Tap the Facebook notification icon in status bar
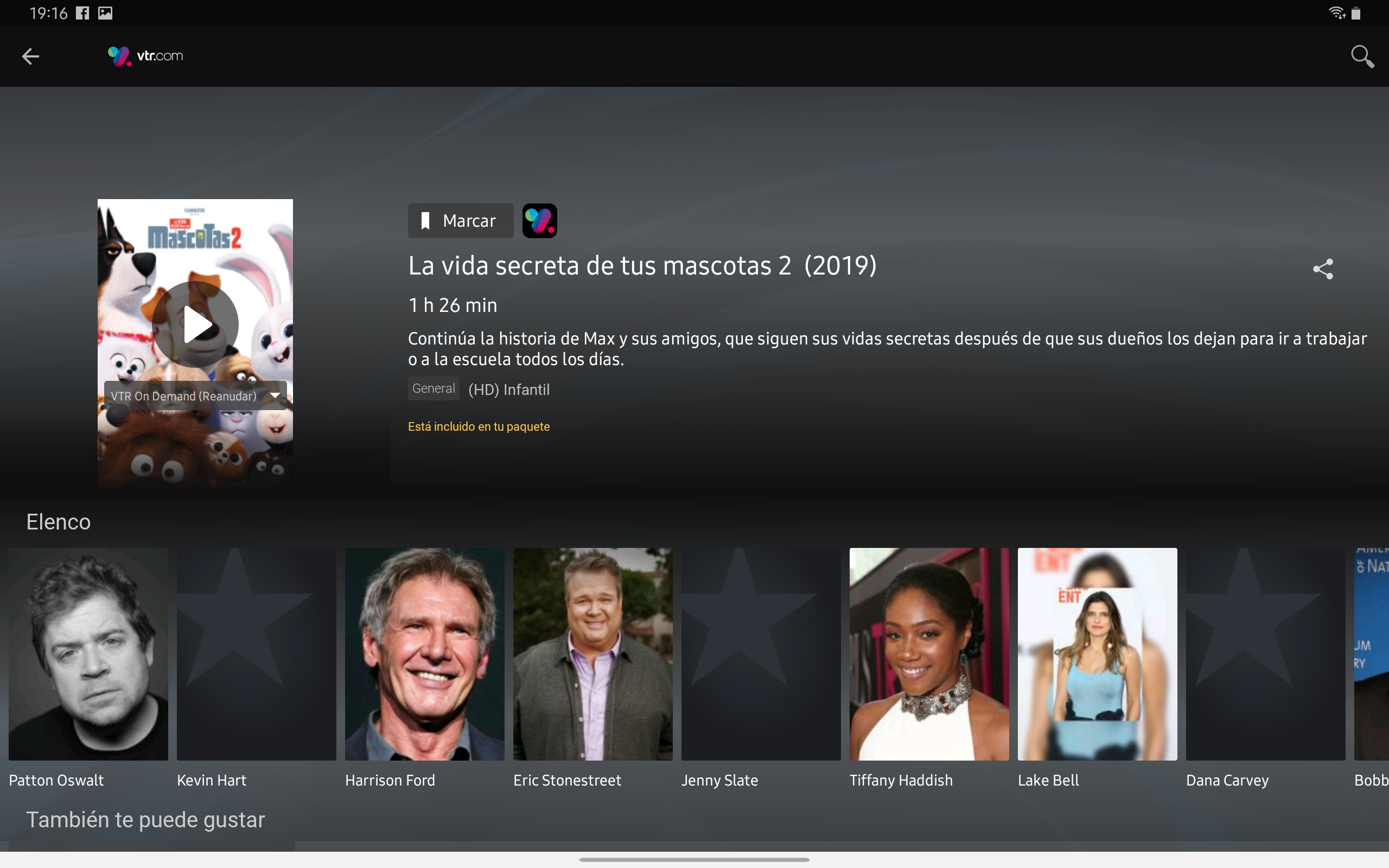The image size is (1389, 868). coord(82,12)
